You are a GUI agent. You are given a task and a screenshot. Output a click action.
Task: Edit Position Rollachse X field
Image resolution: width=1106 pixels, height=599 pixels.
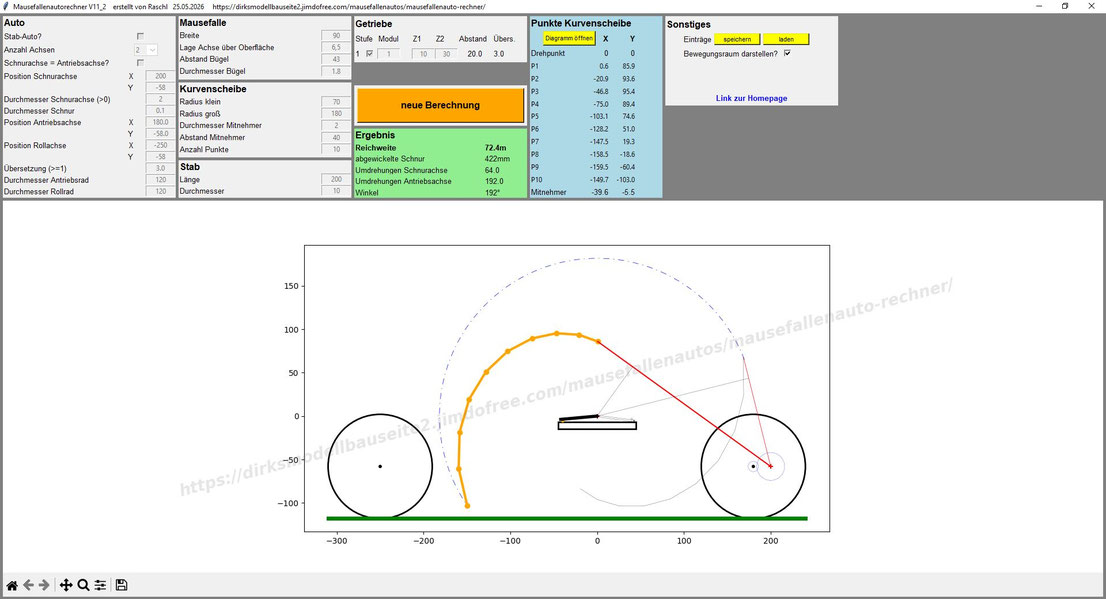click(x=160, y=145)
